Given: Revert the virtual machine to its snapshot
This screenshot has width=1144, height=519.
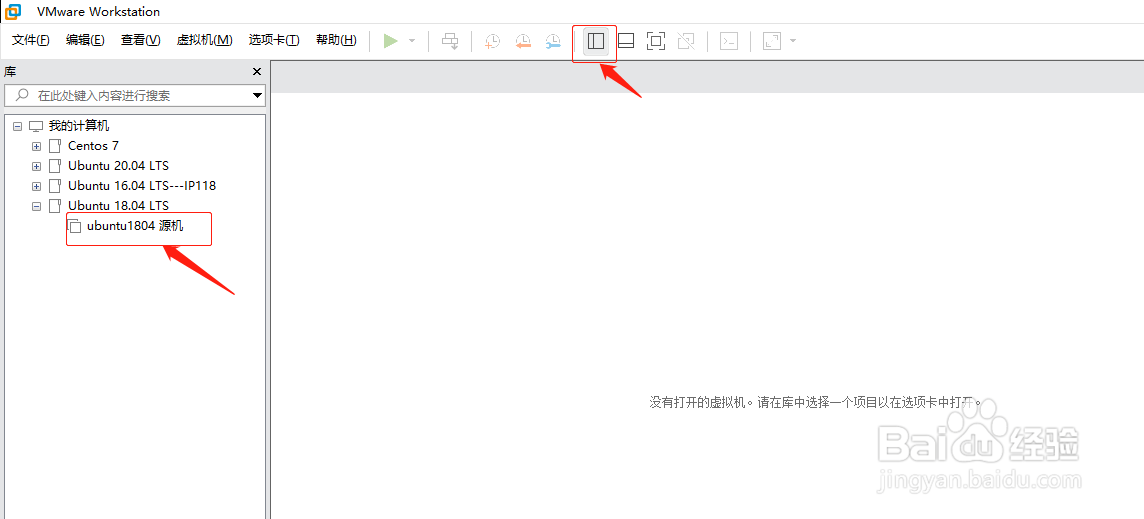Looking at the screenshot, I should 523,41.
